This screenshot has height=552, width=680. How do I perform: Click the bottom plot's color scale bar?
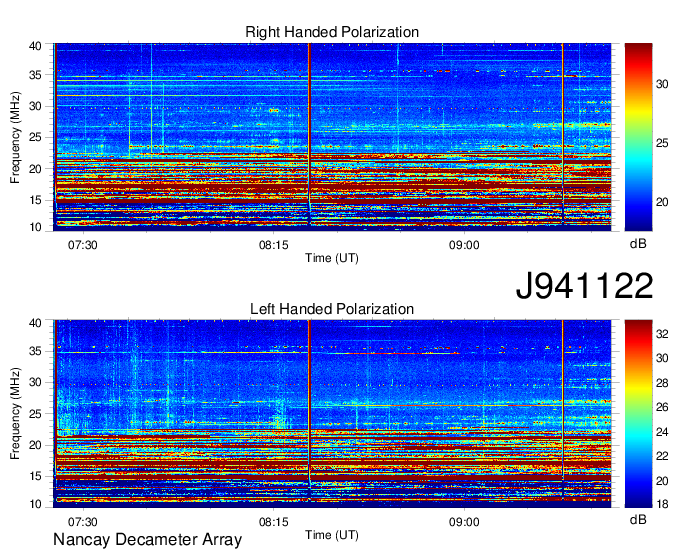point(638,414)
